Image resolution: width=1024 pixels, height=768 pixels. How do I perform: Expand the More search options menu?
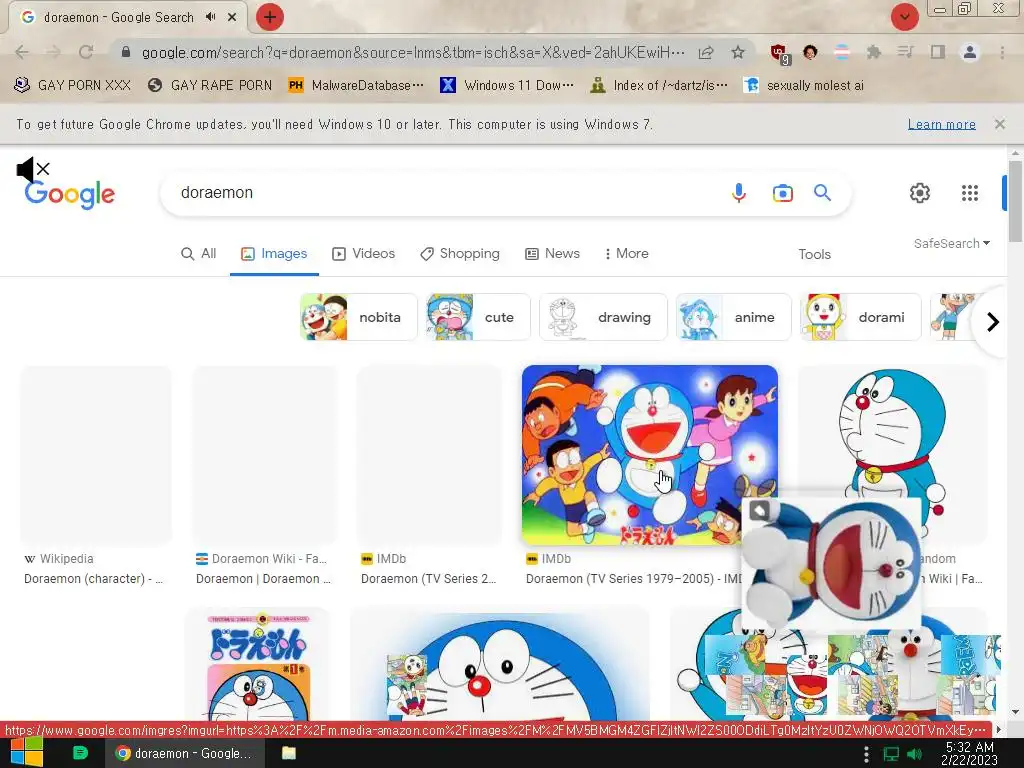[x=627, y=253]
